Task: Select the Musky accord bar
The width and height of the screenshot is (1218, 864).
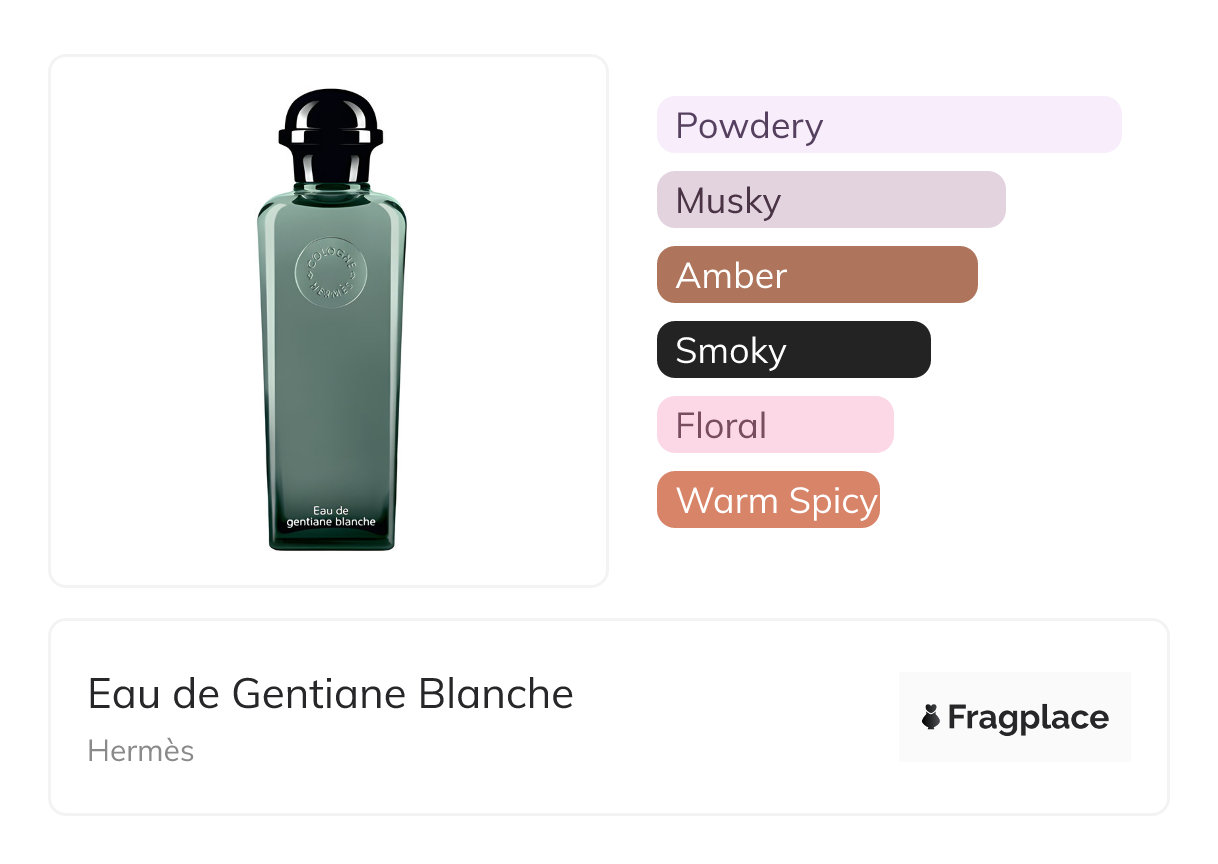Action: (831, 200)
